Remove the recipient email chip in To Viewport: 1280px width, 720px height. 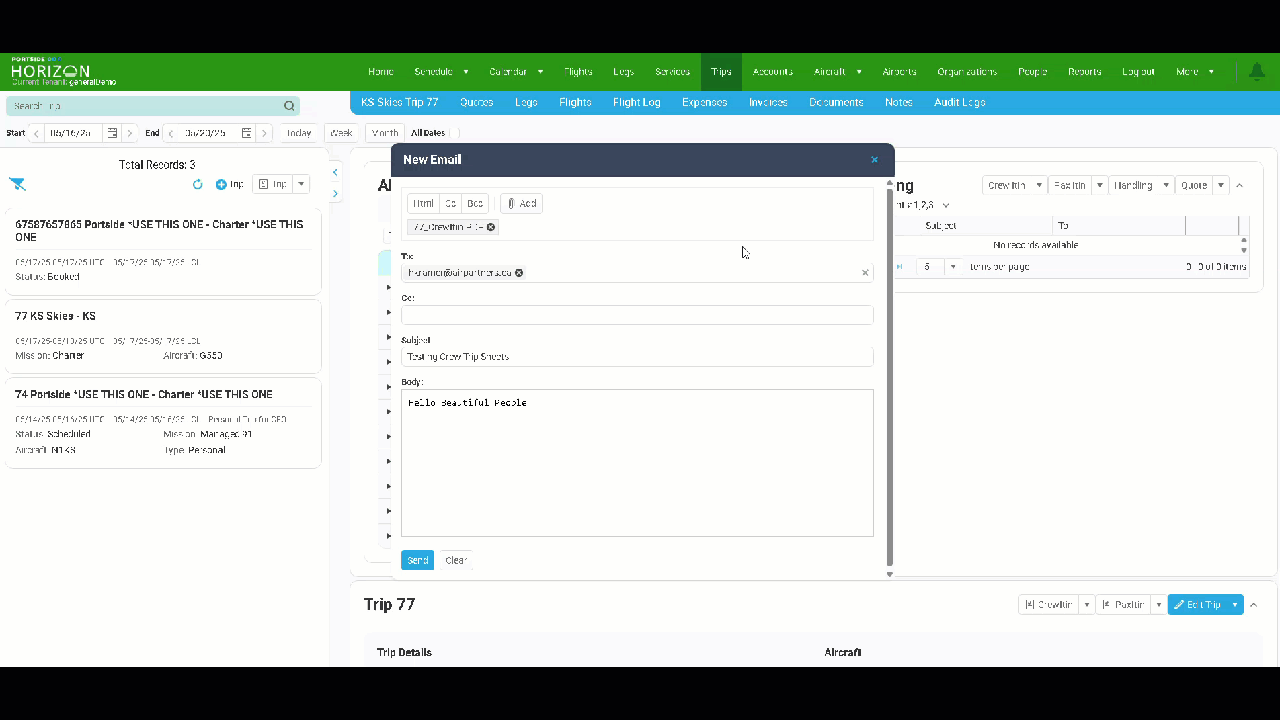tap(519, 273)
